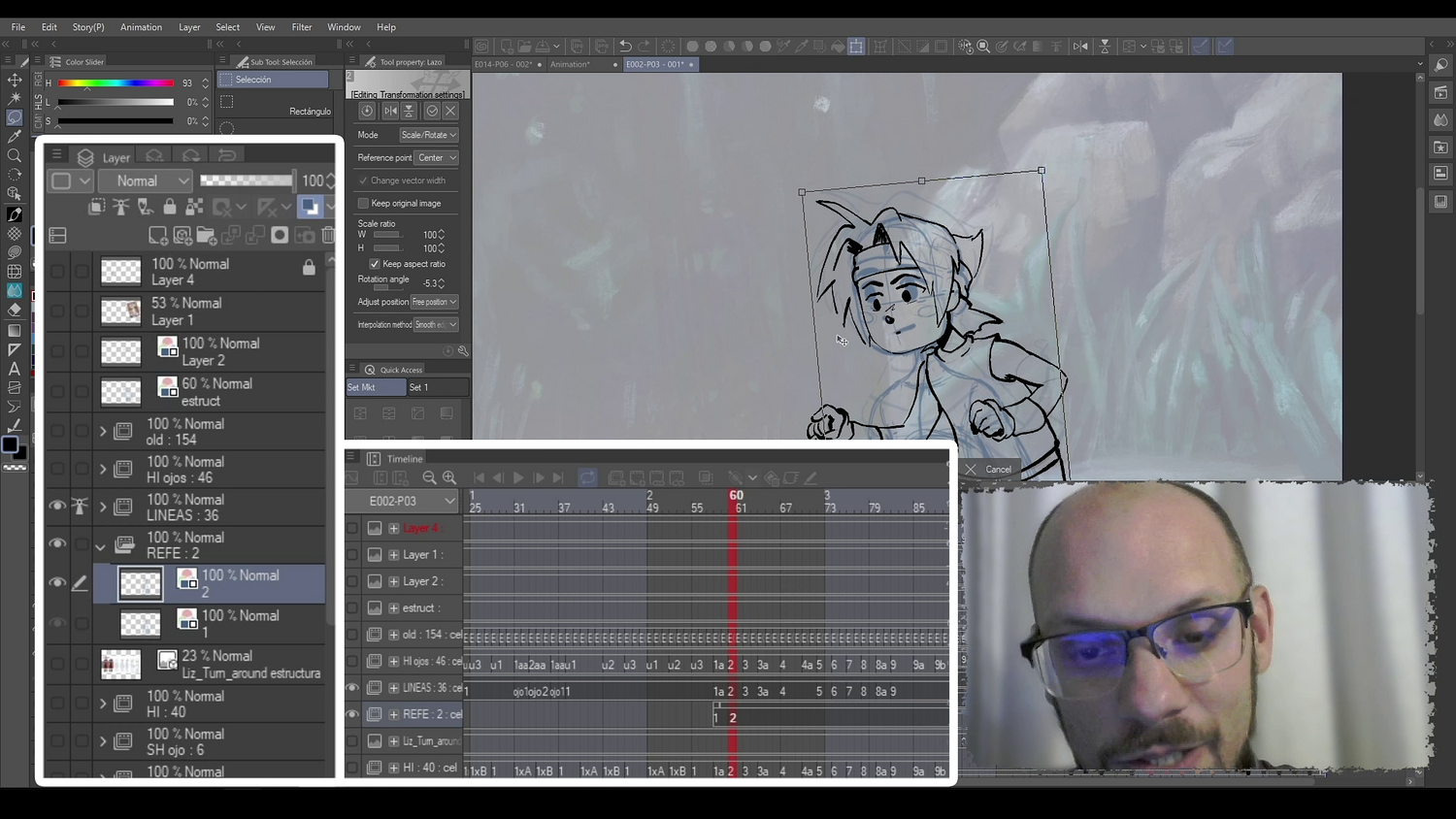
Task: Click Delete layer trash icon
Action: [x=328, y=235]
